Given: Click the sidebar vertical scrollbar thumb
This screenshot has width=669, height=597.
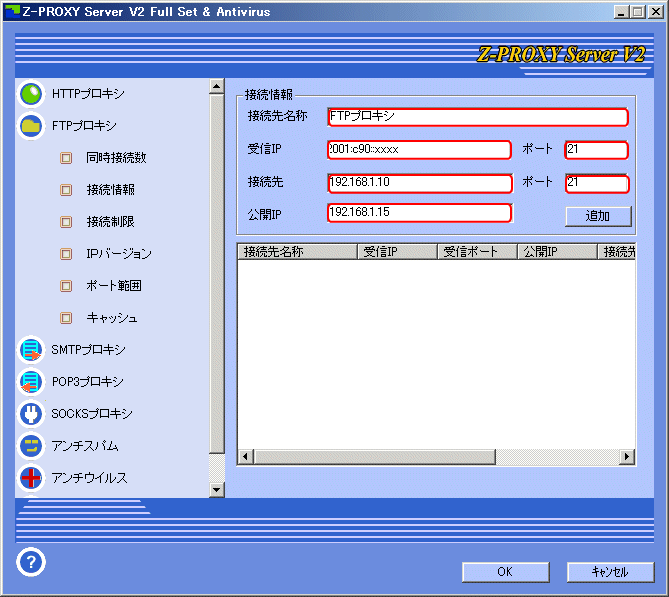Looking at the screenshot, I should pos(217,274).
